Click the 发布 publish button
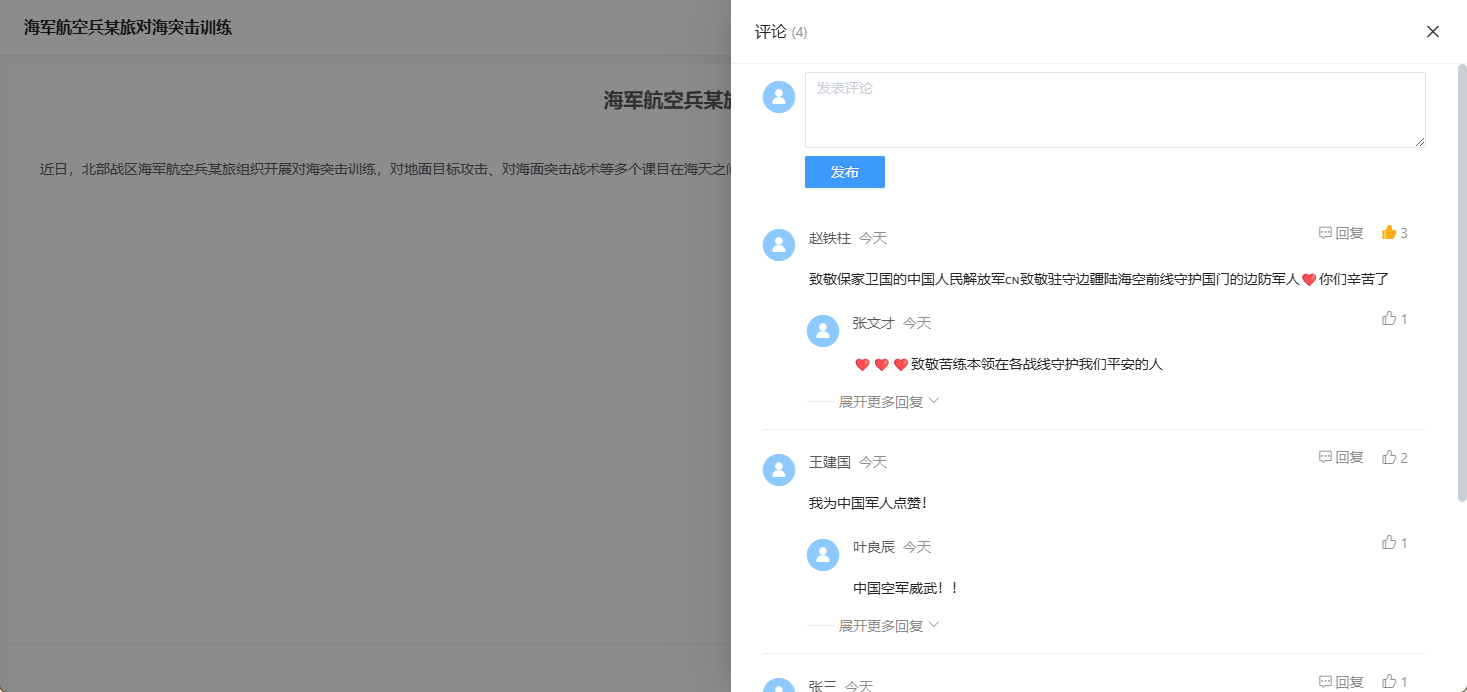 click(844, 172)
